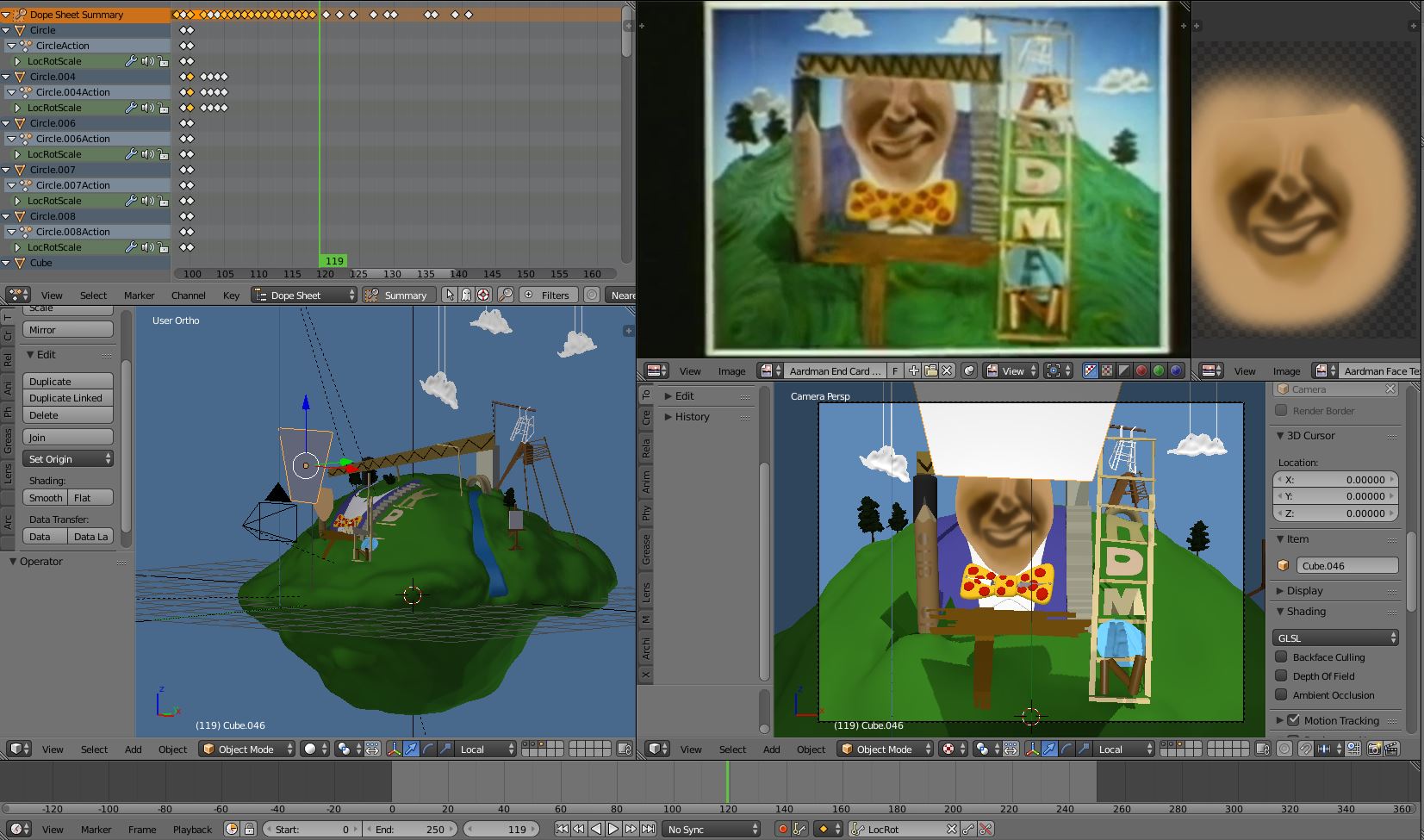Screen dimensions: 1424x840
Task: Click the End frame field showing 250
Action: click(412, 830)
